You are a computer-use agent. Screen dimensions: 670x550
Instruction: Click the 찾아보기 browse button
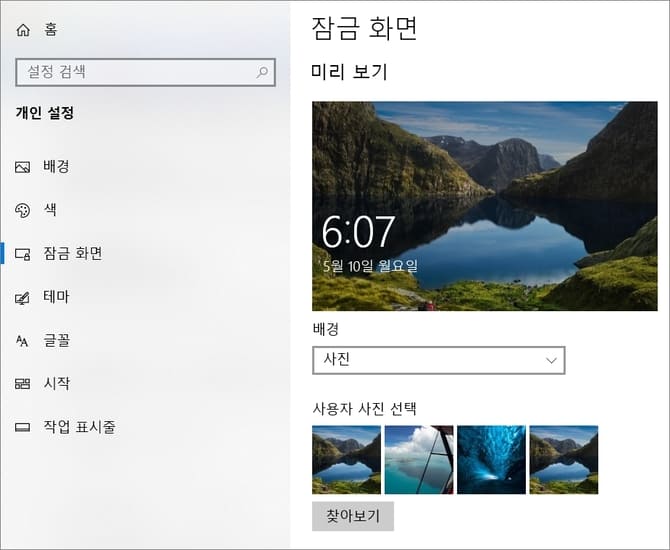pos(353,516)
